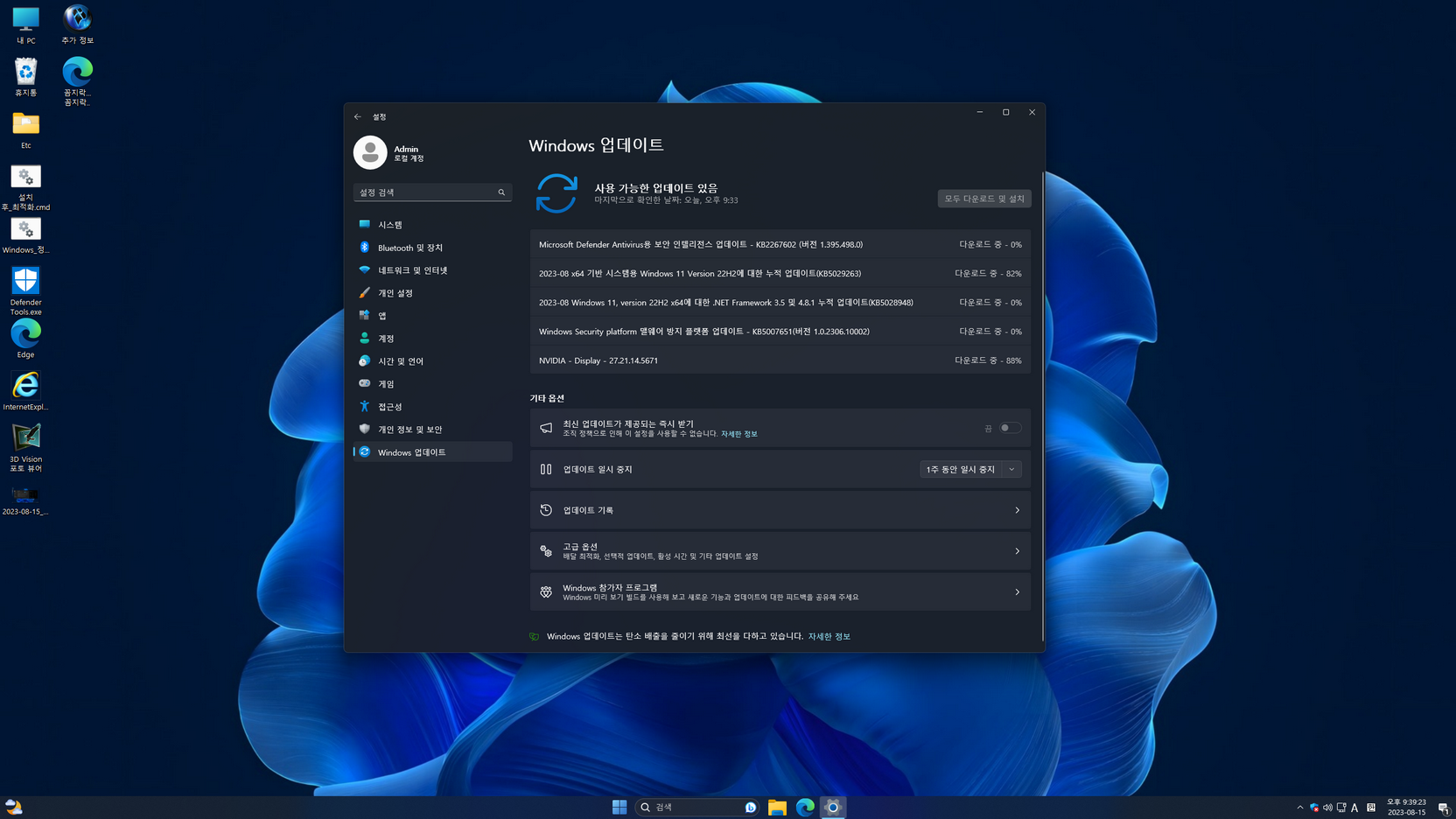1456x819 pixels.
Task: Open 추가 정보 desktop icon
Action: click(x=77, y=25)
